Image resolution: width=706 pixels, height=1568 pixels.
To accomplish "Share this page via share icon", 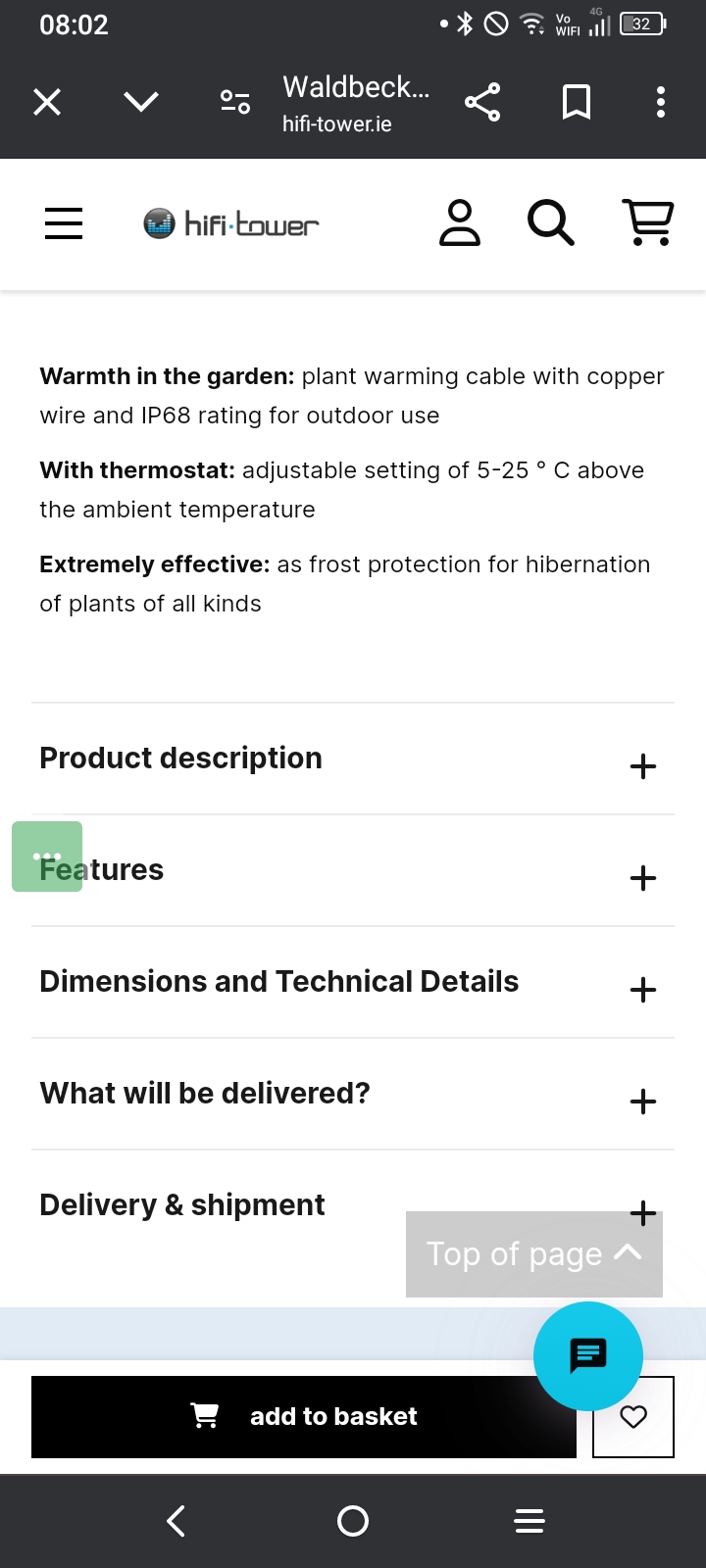I will pos(481,102).
